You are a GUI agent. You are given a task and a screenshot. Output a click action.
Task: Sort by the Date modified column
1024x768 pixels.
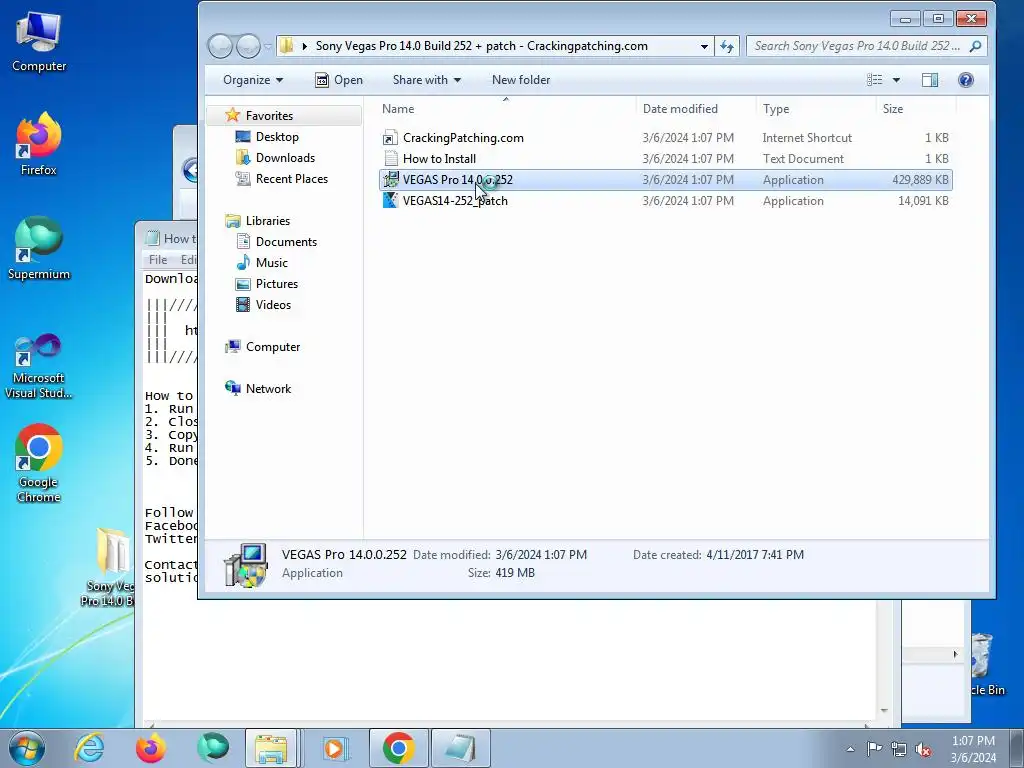[696, 109]
